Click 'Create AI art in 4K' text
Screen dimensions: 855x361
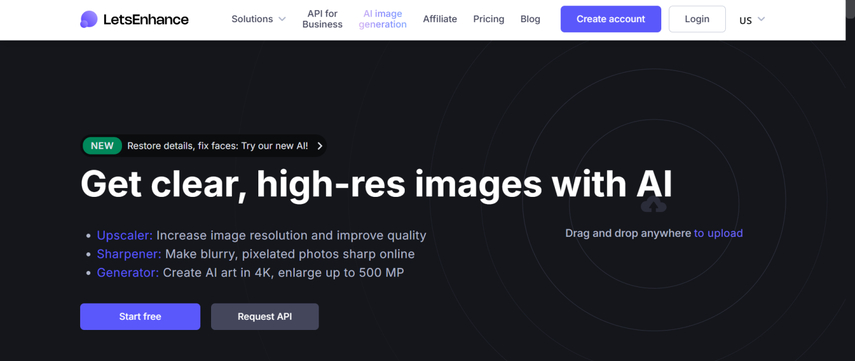click(216, 273)
